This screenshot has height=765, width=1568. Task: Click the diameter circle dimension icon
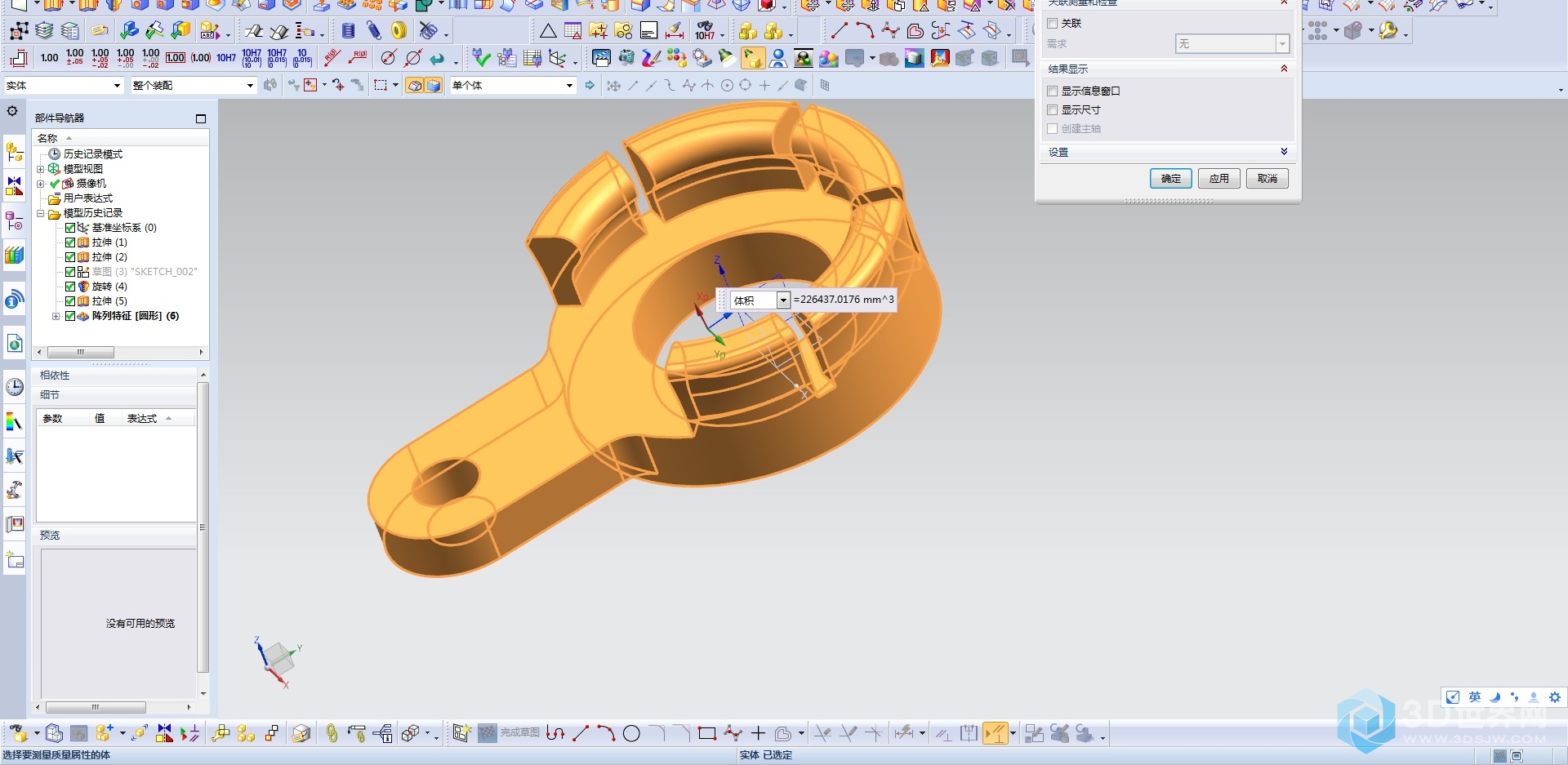(389, 58)
